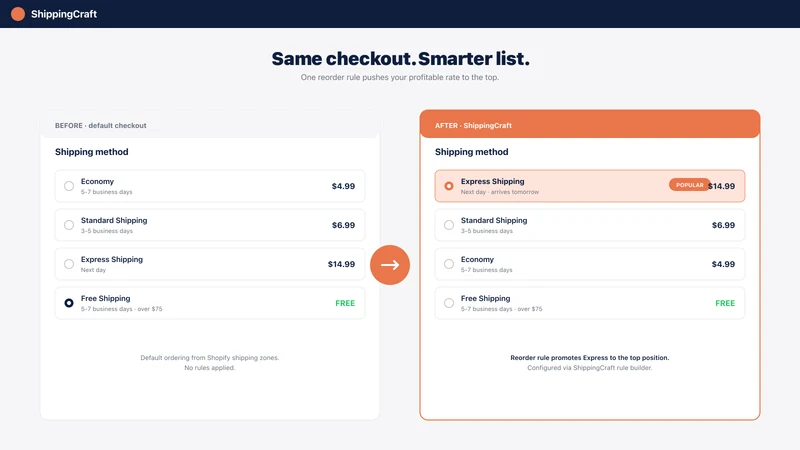Select Standard Shipping radio in Before panel
Viewport: 800px width, 450px height.
[x=69, y=225]
